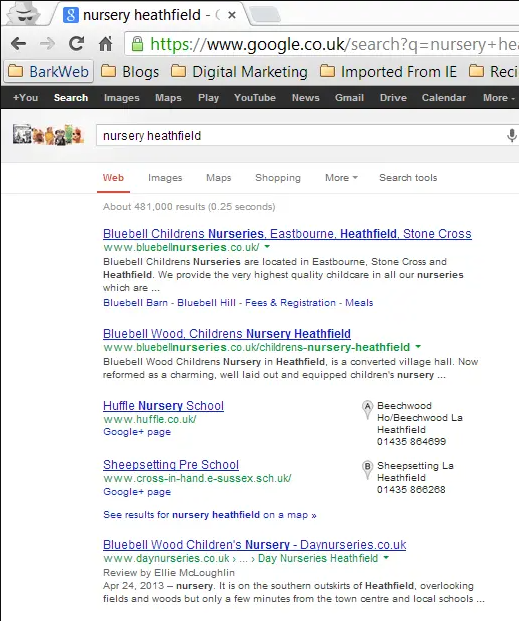The image size is (519, 621).
Task: Switch to the Shopping results tab
Action: (x=278, y=178)
